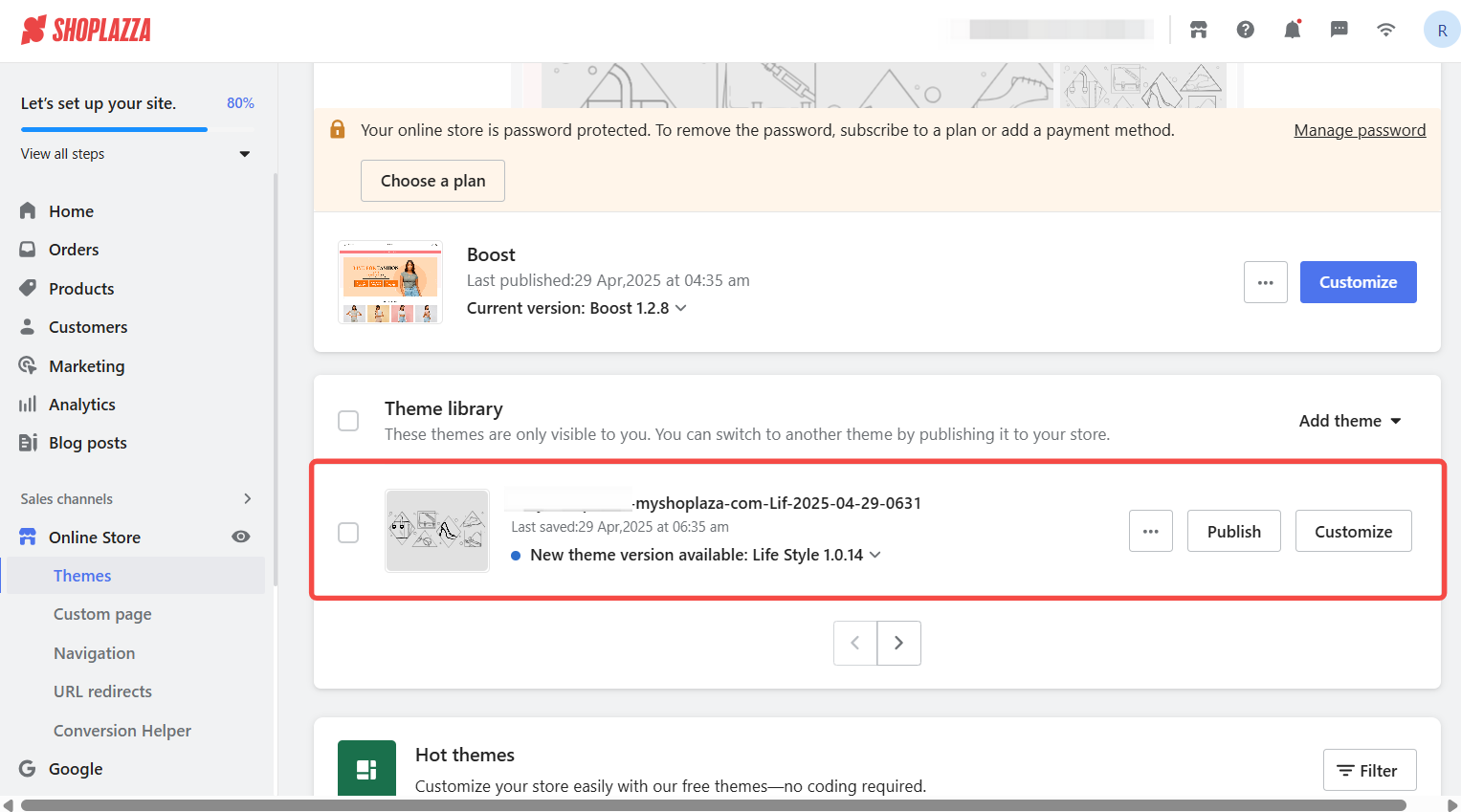
Task: Open more options for the Life Style theme
Action: [x=1151, y=531]
